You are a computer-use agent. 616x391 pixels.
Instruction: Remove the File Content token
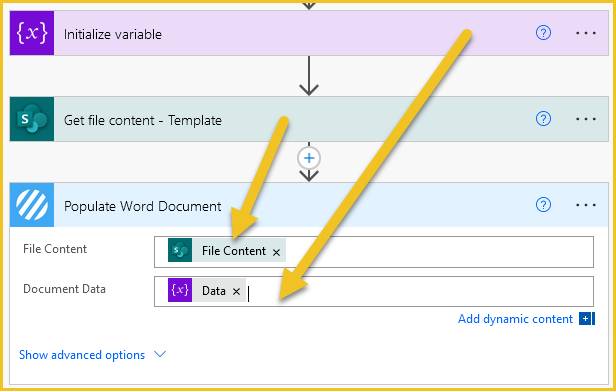pyautogui.click(x=277, y=252)
